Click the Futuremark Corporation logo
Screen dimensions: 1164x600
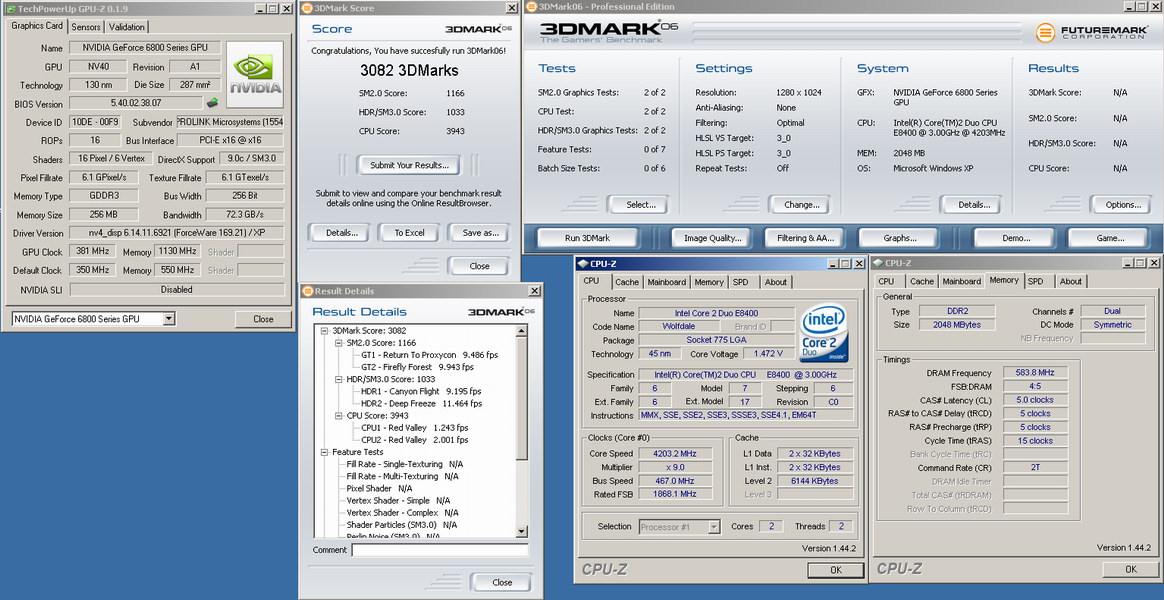point(1091,33)
